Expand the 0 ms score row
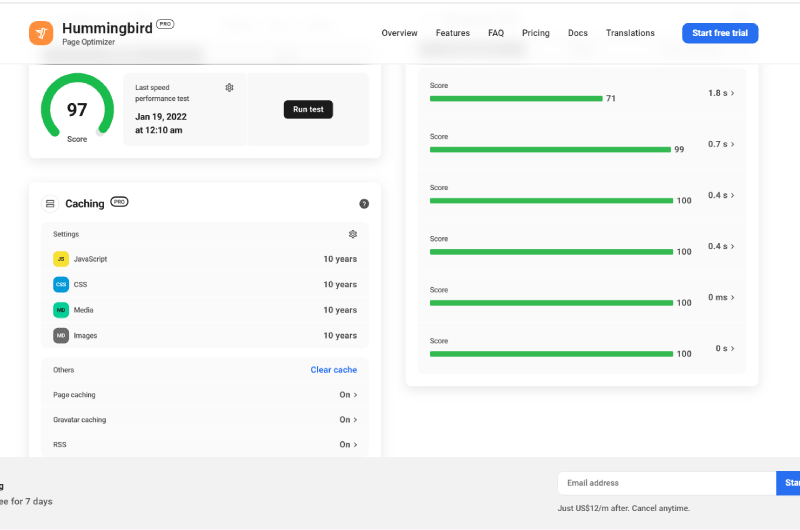The width and height of the screenshot is (800, 530). [721, 297]
